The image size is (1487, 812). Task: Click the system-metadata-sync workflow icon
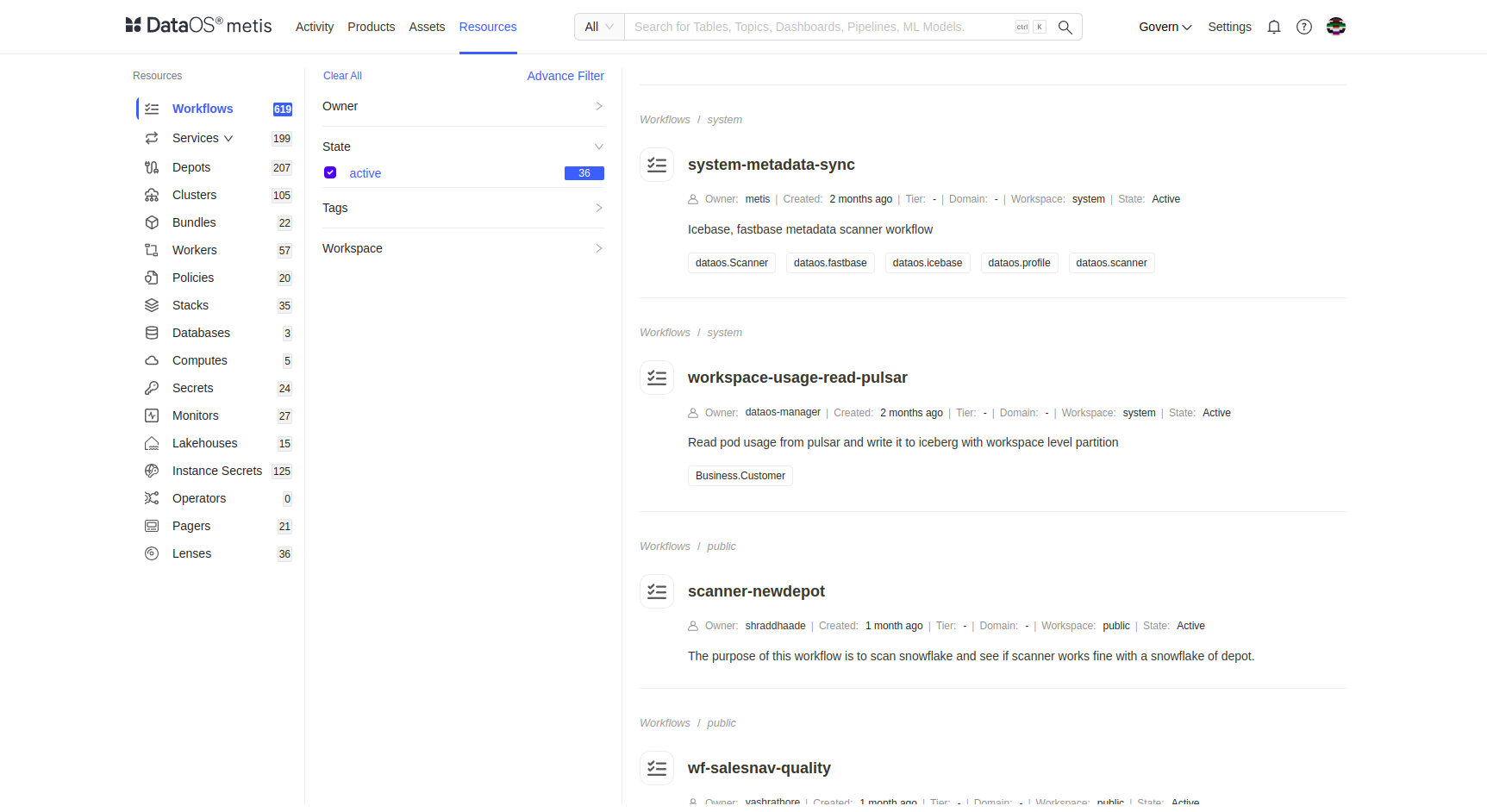coord(657,165)
